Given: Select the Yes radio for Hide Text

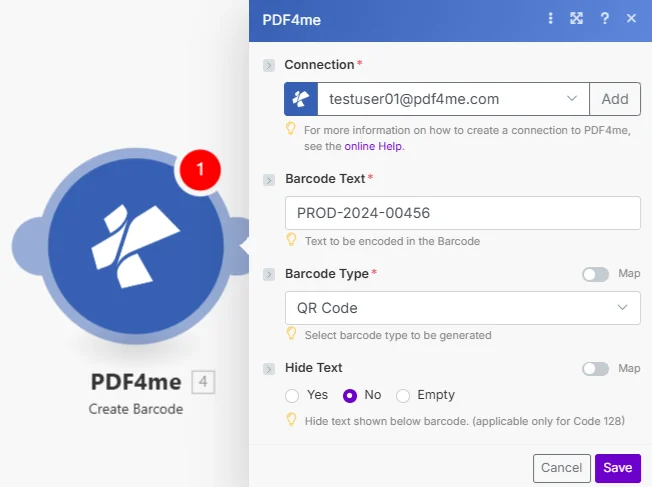Looking at the screenshot, I should pos(292,396).
